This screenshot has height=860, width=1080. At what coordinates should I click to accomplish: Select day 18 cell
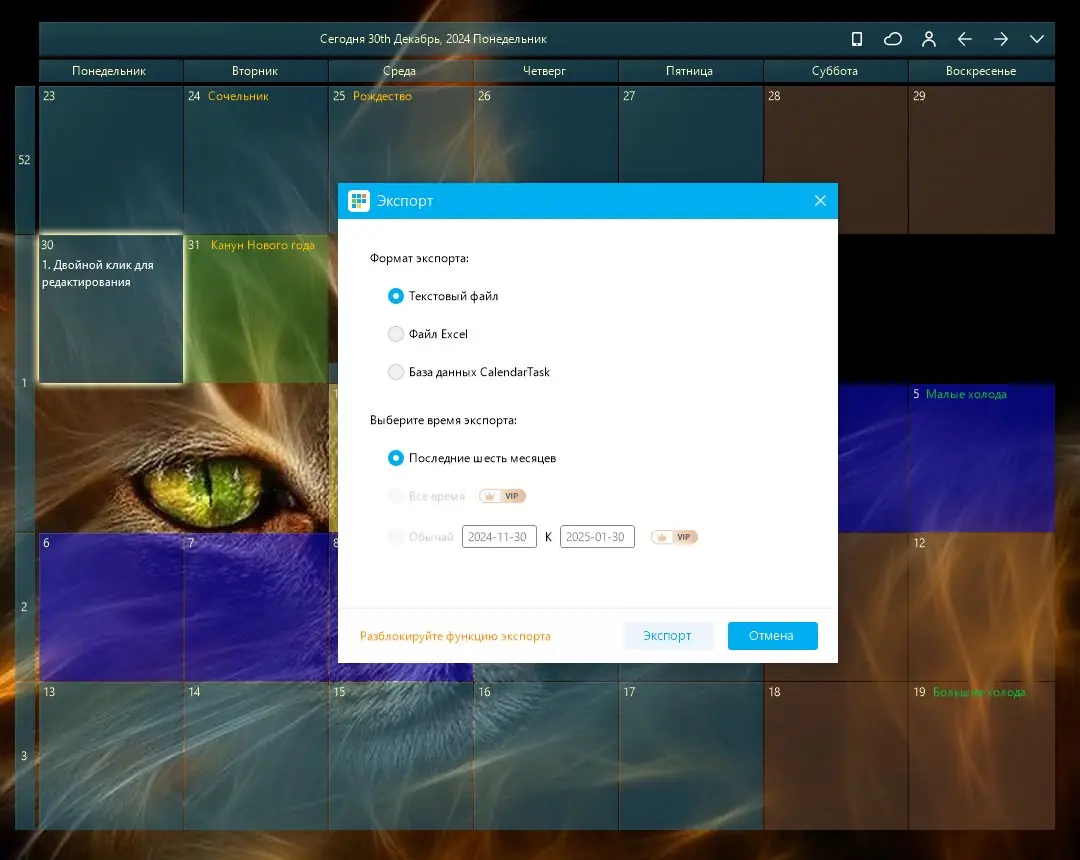(x=835, y=755)
